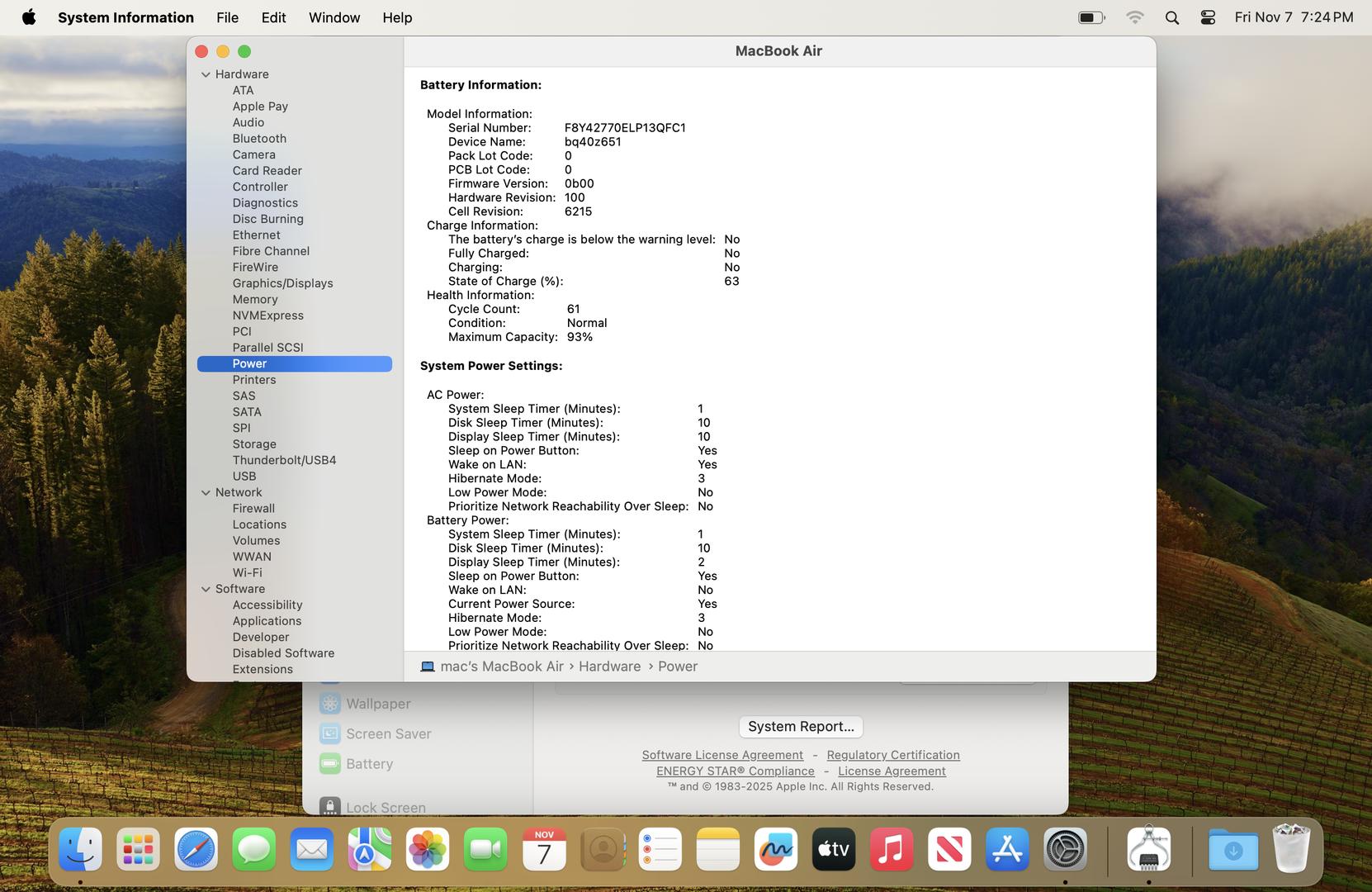Click Hardware in the path bar
This screenshot has width=1372, height=892.
609,667
